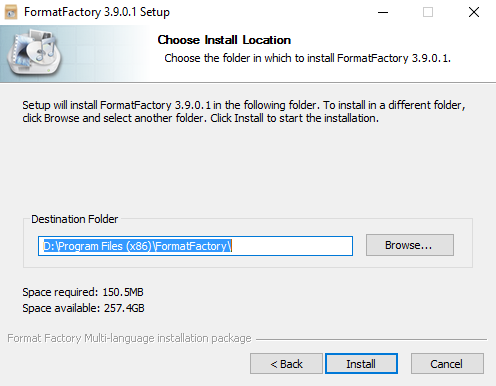Select the 'Space available: 257.4GB' text

tap(83, 308)
